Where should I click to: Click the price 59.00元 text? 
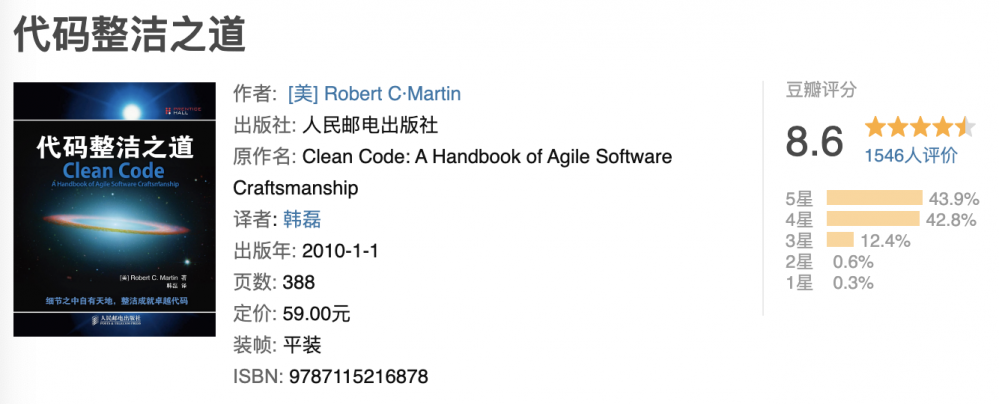pos(317,314)
